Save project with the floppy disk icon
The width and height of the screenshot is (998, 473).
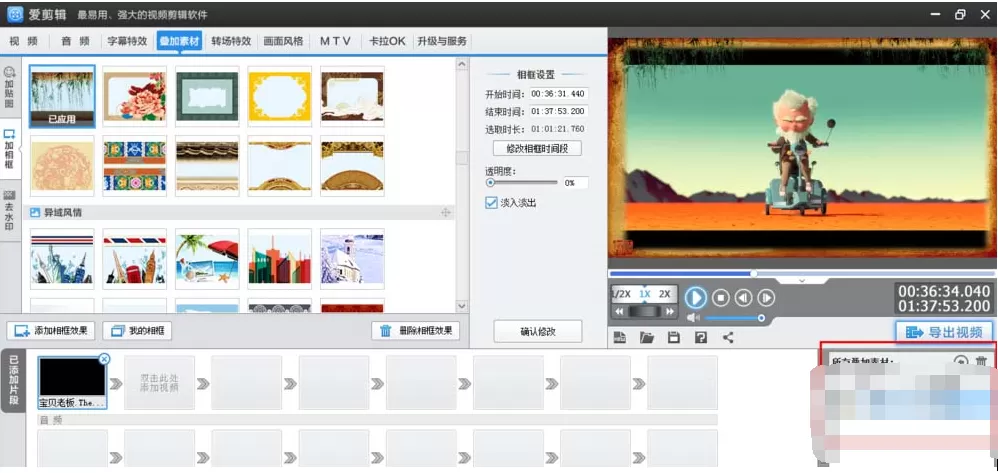click(673, 337)
